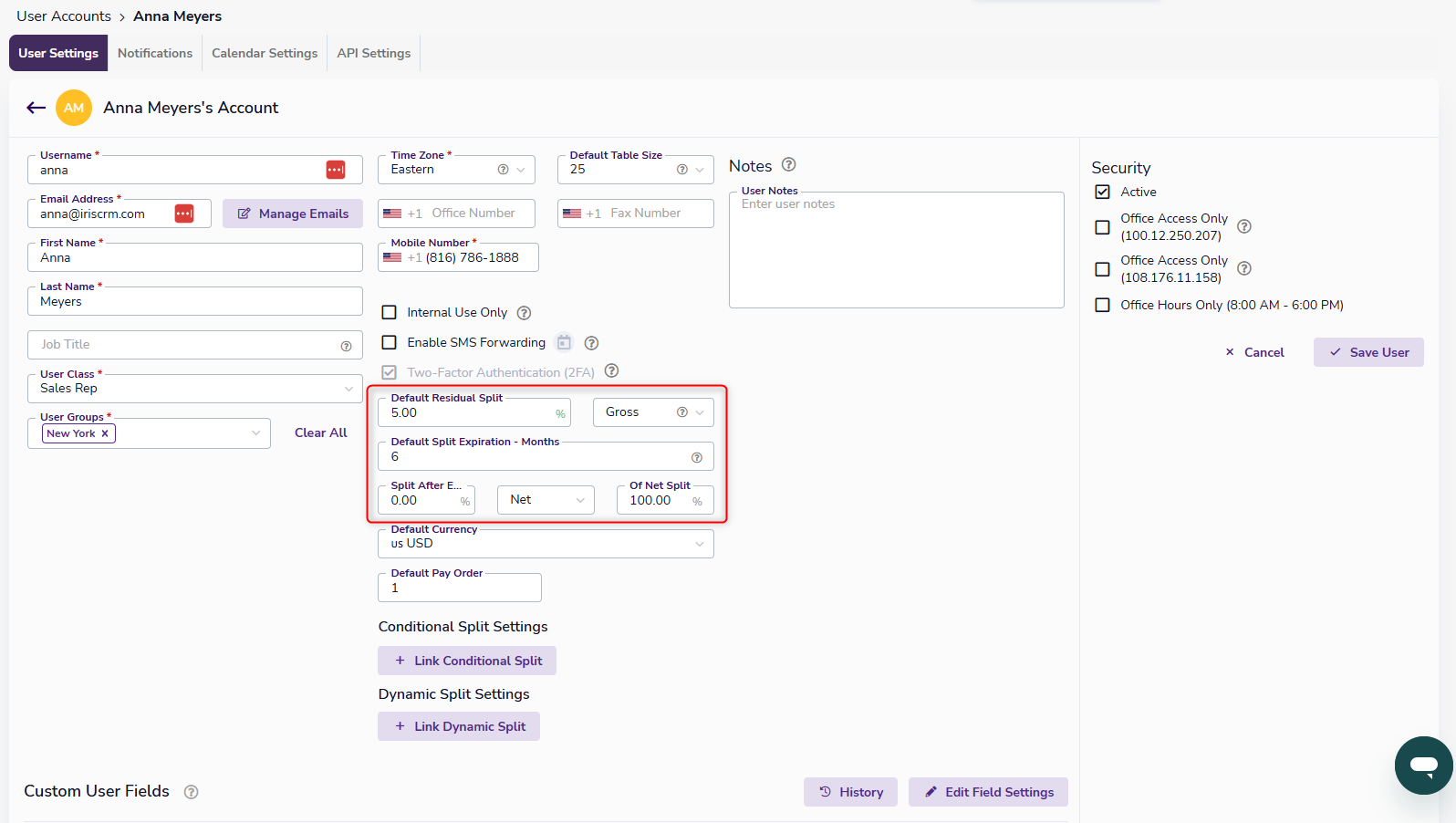Click help icon in Default Table Size field
This screenshot has width=1456, height=823.
tap(681, 170)
